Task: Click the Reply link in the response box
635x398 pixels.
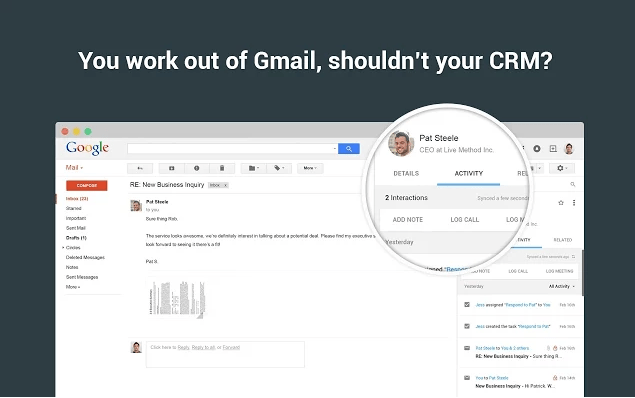Action: click(183, 347)
